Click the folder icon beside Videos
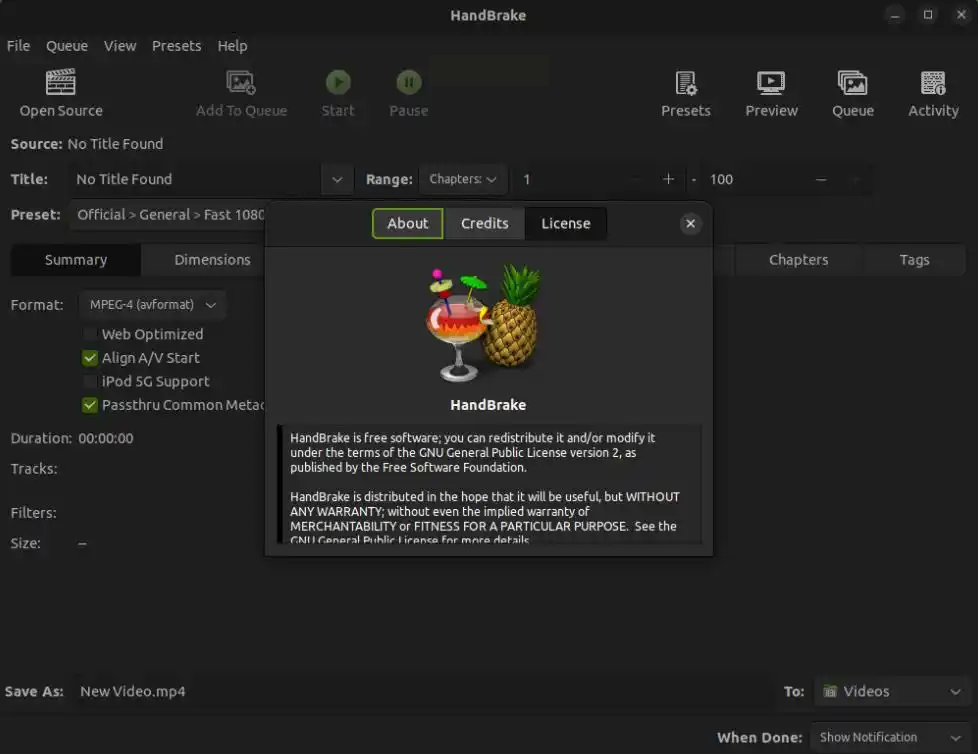The width and height of the screenshot is (978, 754). (830, 691)
